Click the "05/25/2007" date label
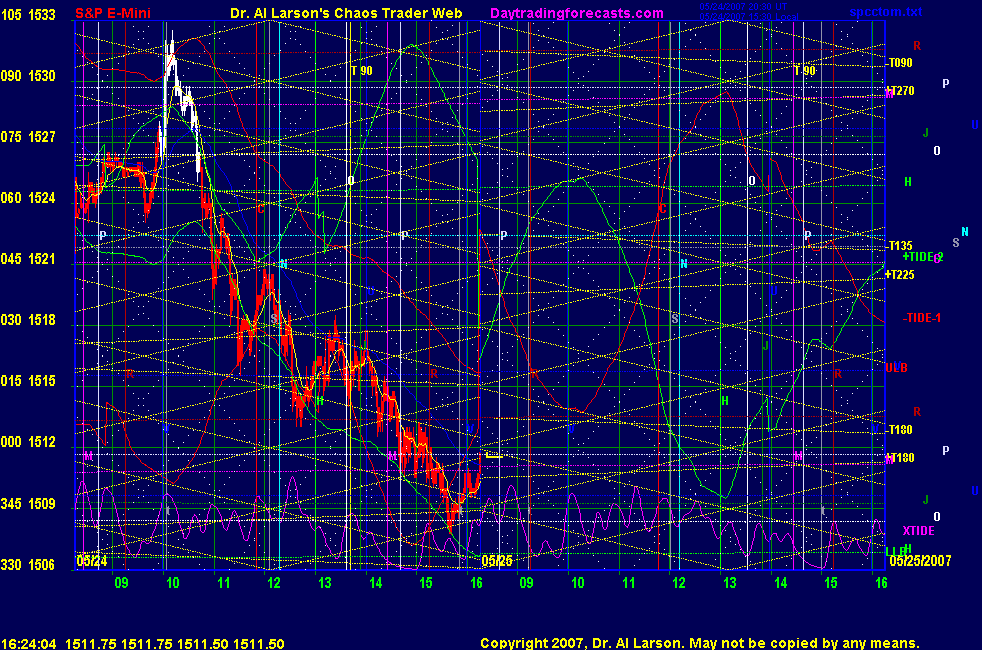Image resolution: width=982 pixels, height=650 pixels. point(920,560)
